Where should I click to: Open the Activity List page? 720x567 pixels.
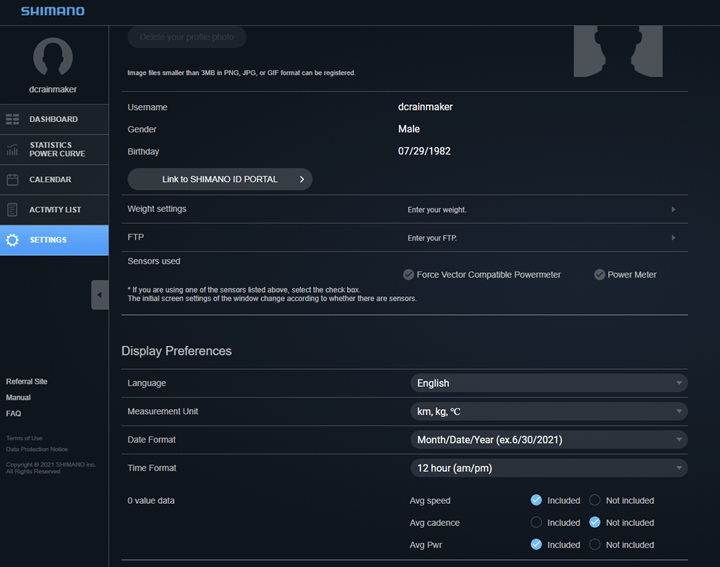click(54, 210)
